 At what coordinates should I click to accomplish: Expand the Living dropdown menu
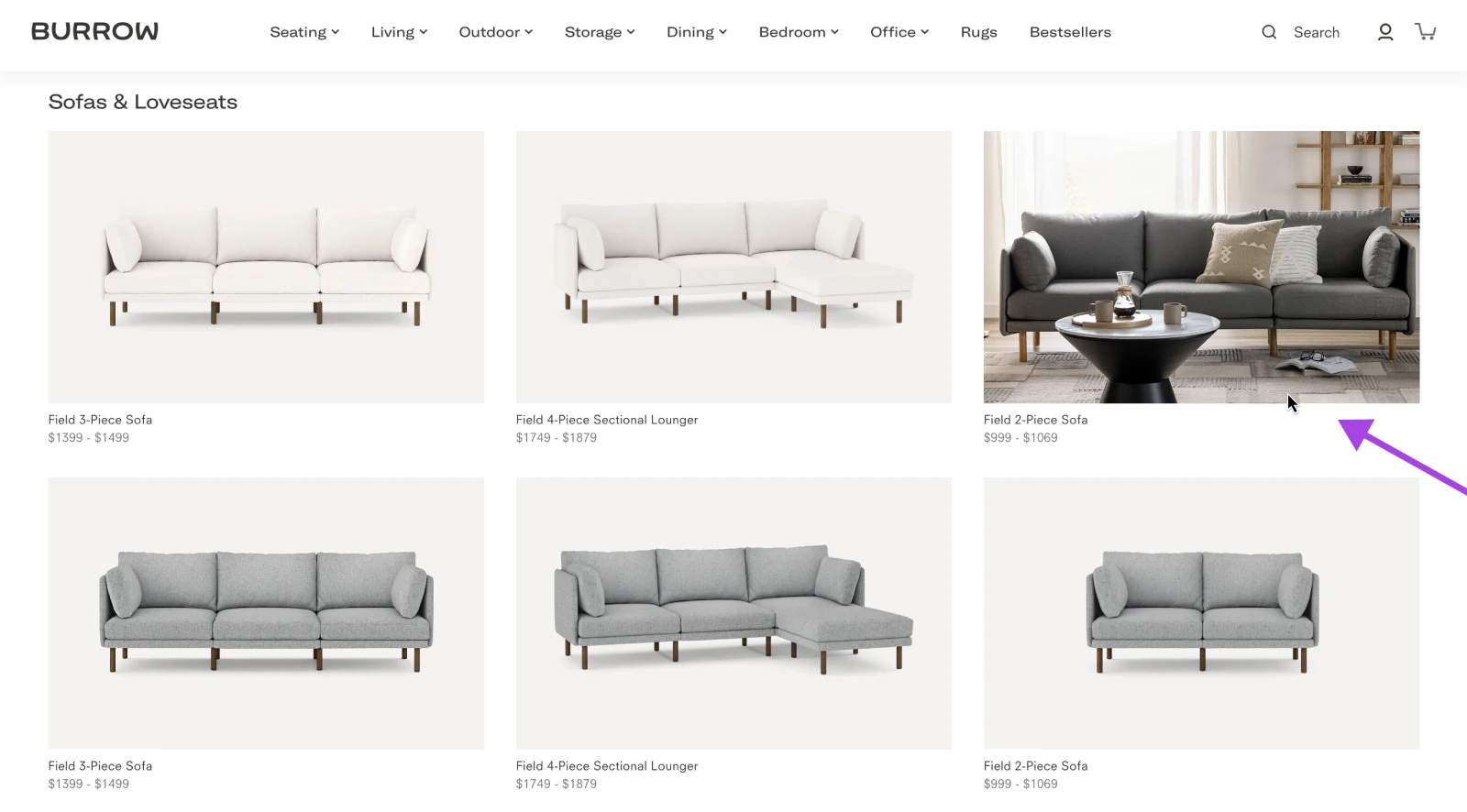pyautogui.click(x=399, y=32)
